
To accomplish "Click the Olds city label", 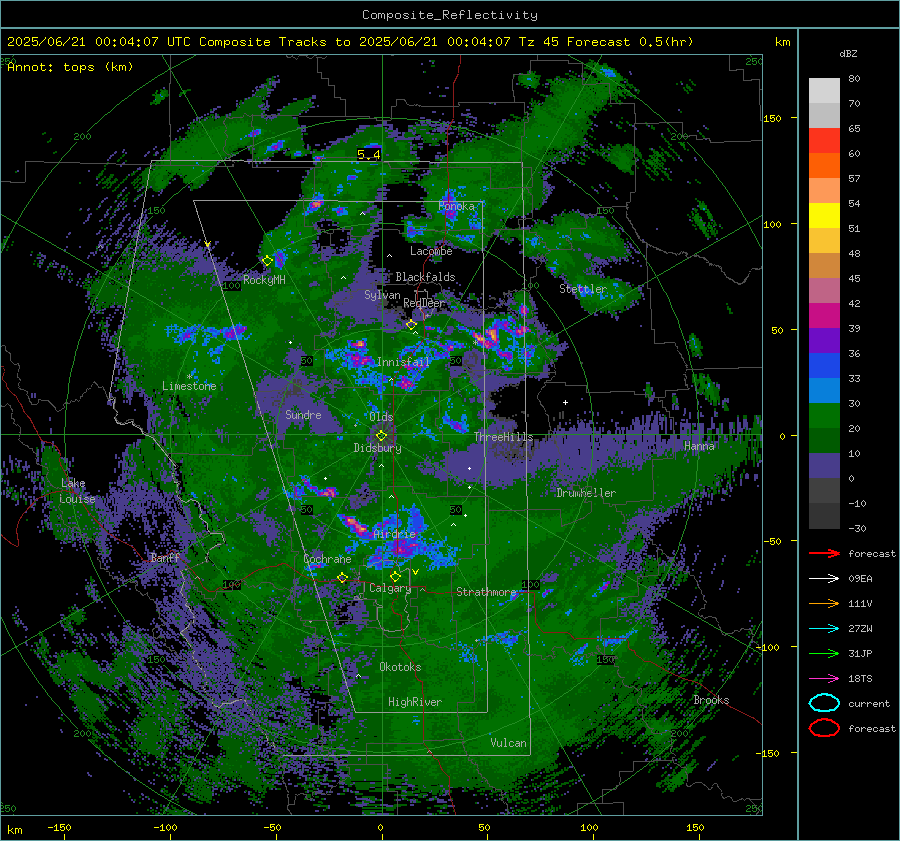I will click(381, 417).
